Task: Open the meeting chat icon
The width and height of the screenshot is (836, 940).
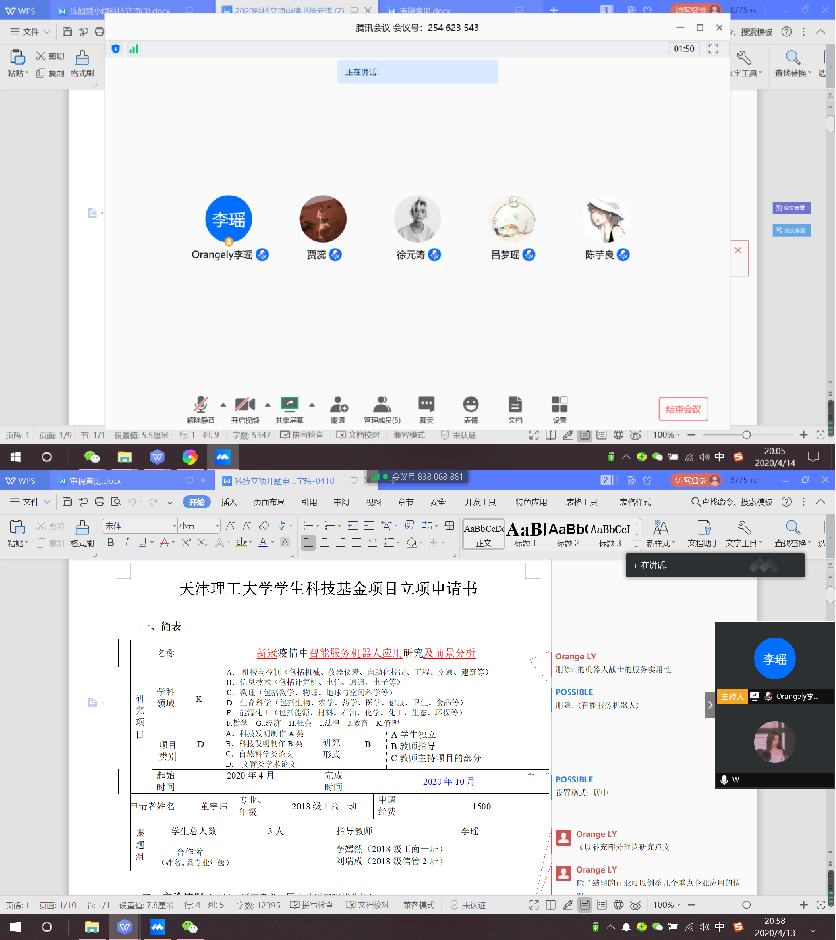Action: point(426,405)
